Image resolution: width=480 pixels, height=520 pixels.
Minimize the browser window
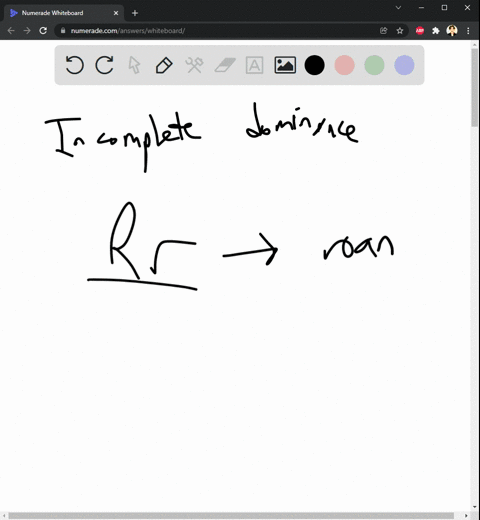421,7
